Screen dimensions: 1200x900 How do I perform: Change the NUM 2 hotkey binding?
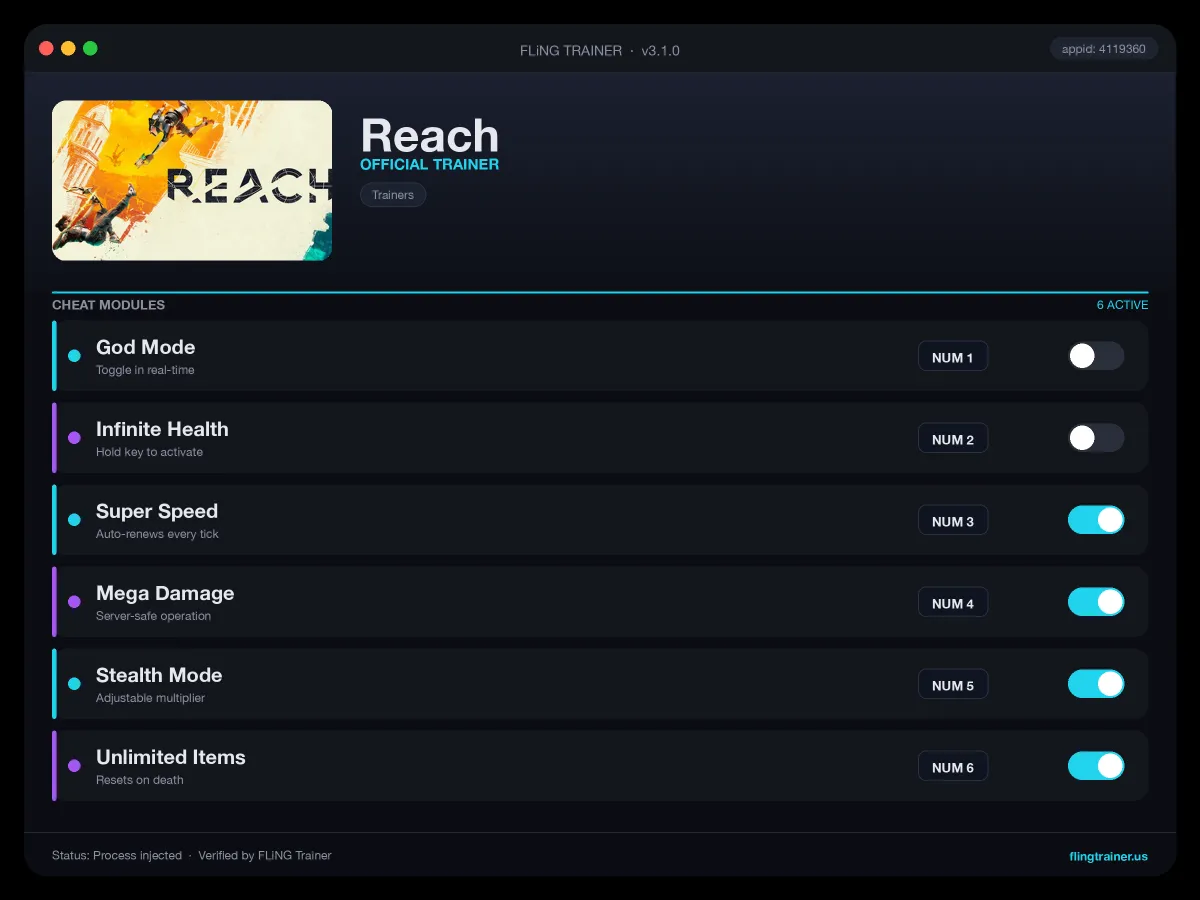[953, 439]
